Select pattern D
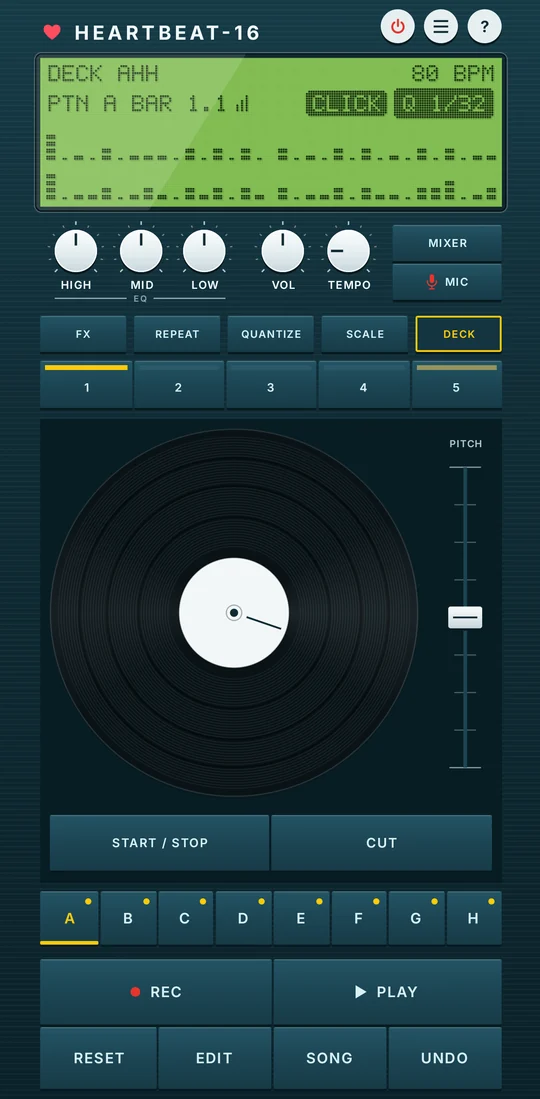The width and height of the screenshot is (540, 1099). click(x=243, y=918)
